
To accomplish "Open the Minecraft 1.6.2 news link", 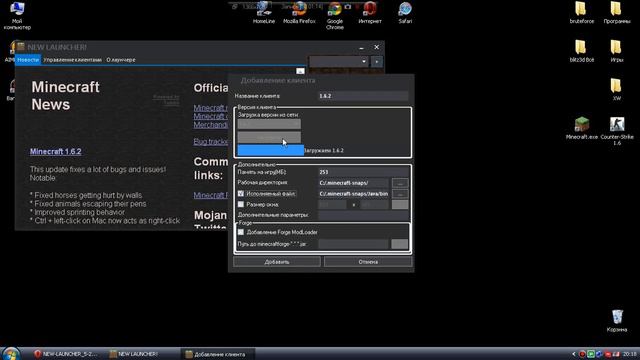I will [56, 151].
